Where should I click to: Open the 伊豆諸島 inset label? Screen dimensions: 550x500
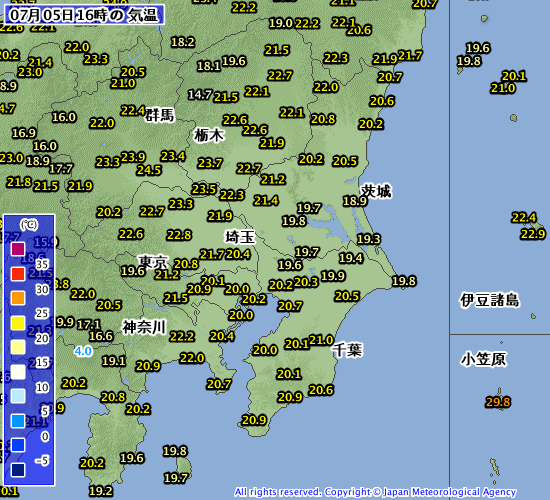pyautogui.click(x=490, y=300)
